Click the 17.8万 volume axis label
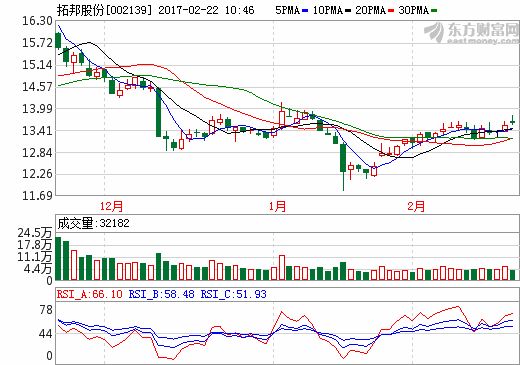This screenshot has width=520, height=365. (35, 245)
